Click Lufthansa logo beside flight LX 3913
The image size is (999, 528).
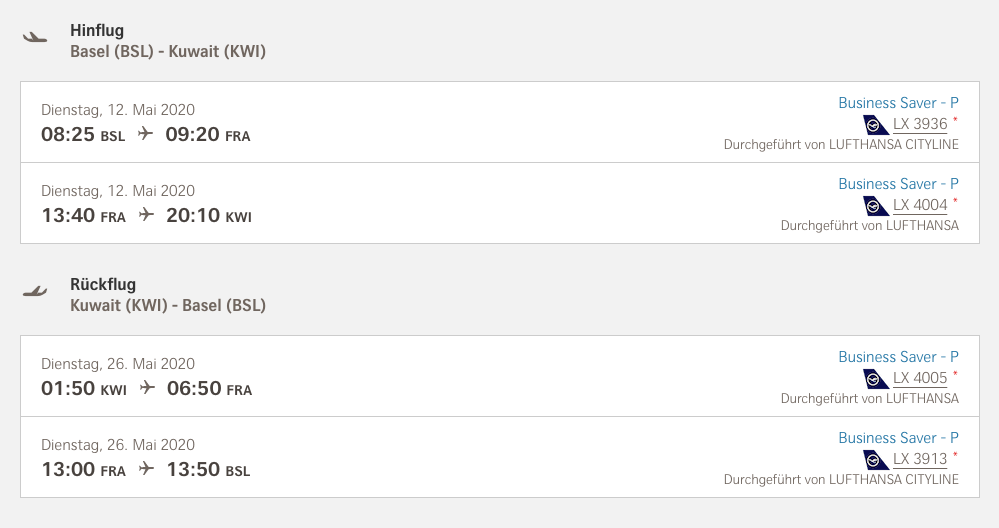[x=876, y=460]
